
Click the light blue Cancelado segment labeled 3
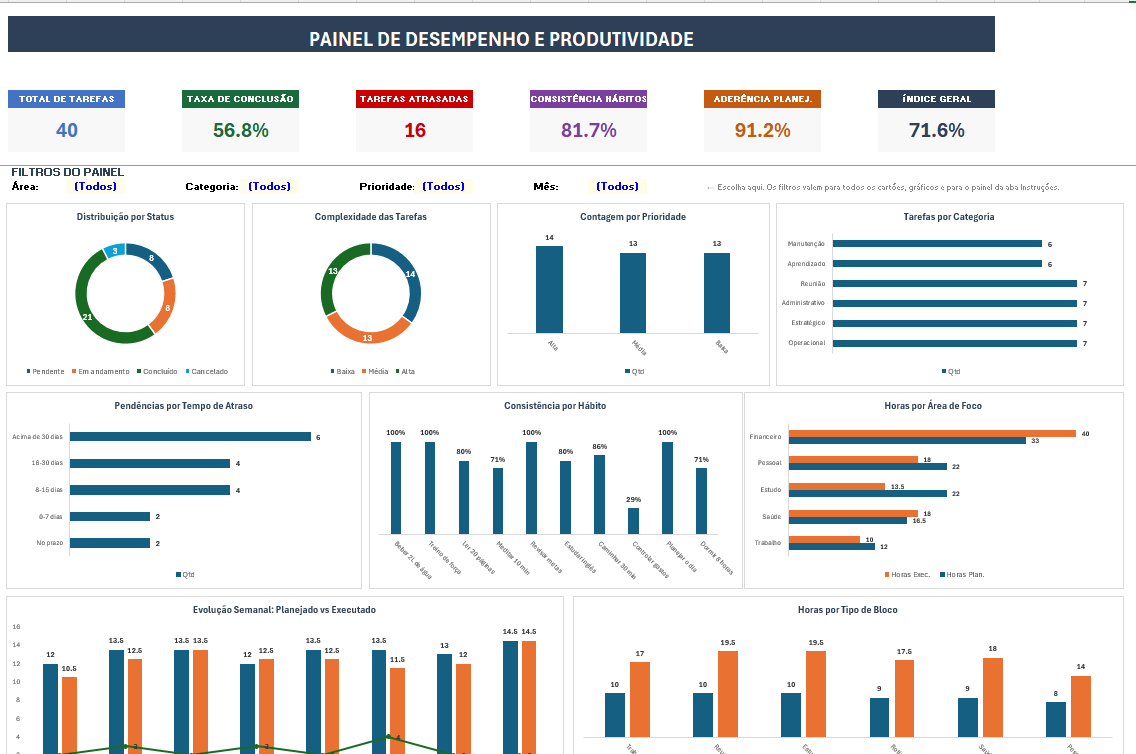pyautogui.click(x=114, y=251)
